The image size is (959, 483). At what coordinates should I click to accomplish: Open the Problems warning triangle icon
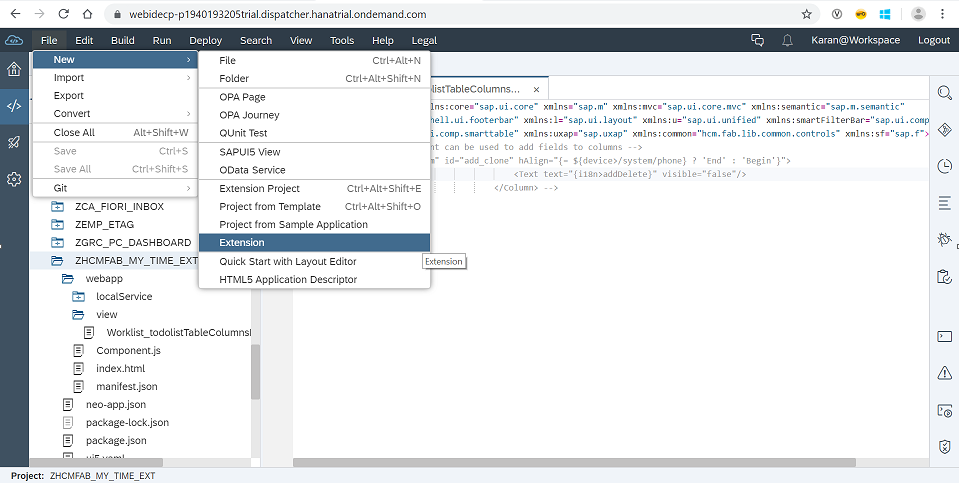(x=944, y=373)
